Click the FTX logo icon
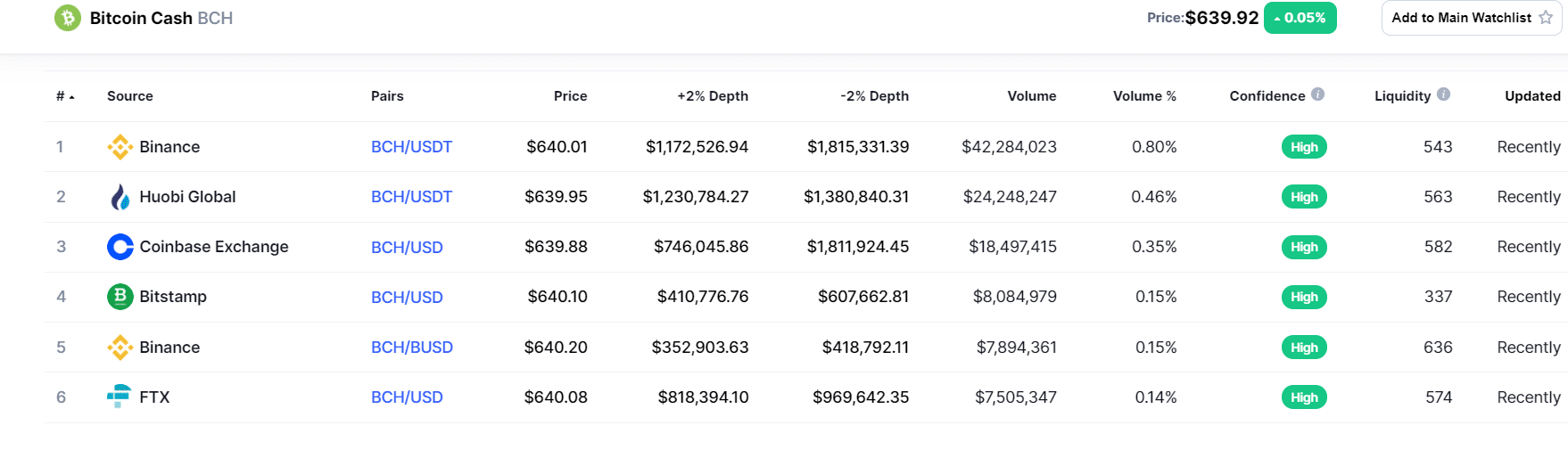Viewport: 1568px width, 450px height. [x=119, y=397]
